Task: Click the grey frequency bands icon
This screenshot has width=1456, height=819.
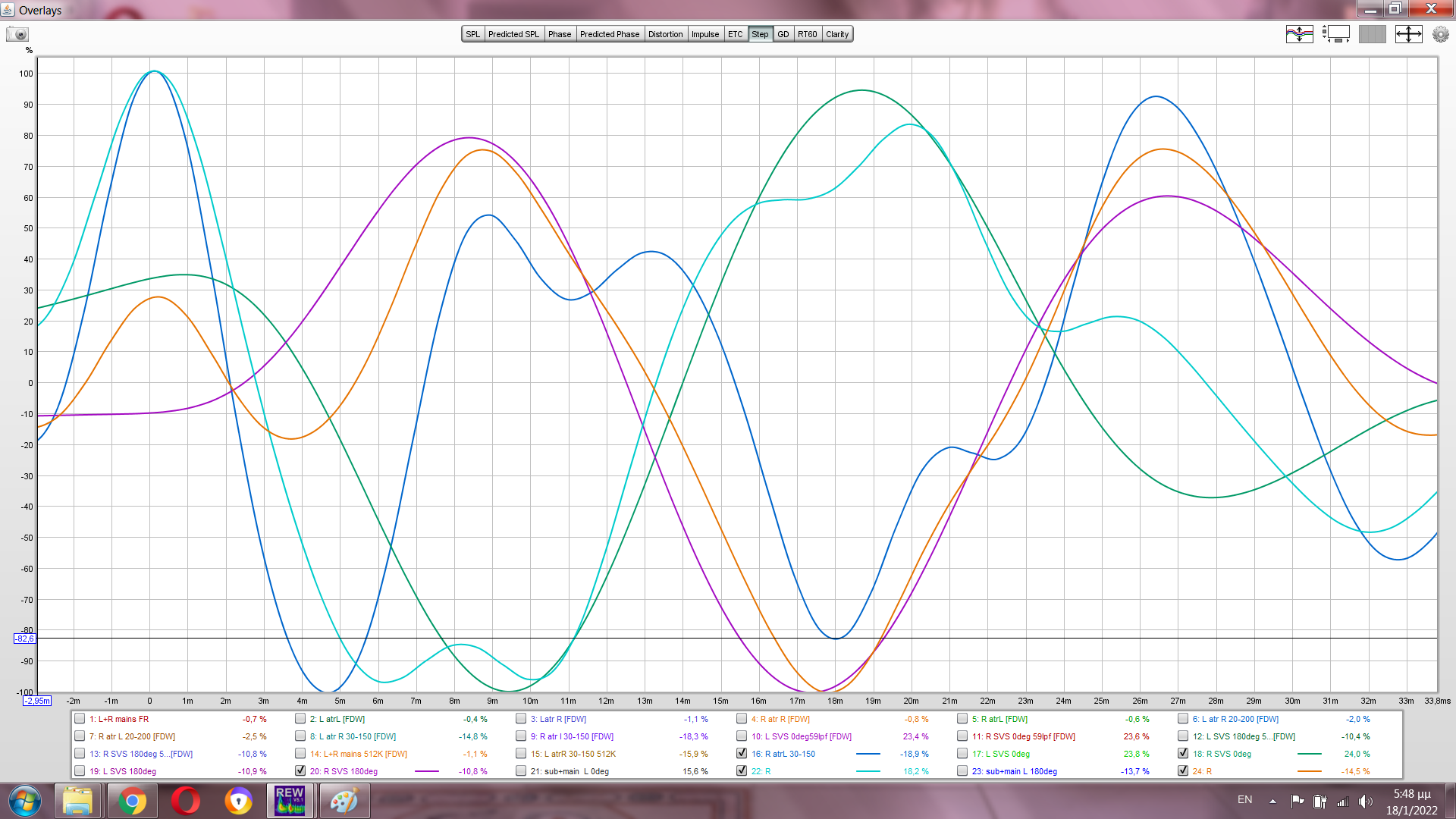Action: 1372,34
